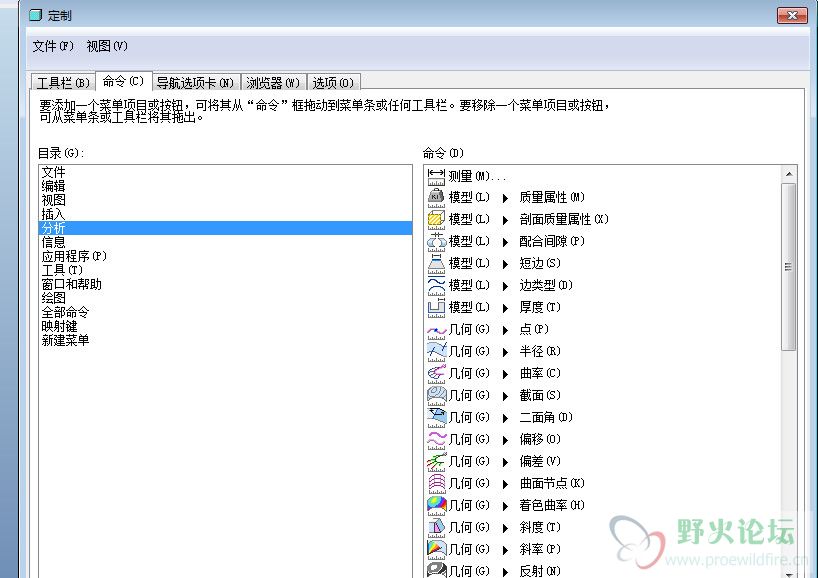
Task: Select 文件 in the category list
Action: point(225,172)
